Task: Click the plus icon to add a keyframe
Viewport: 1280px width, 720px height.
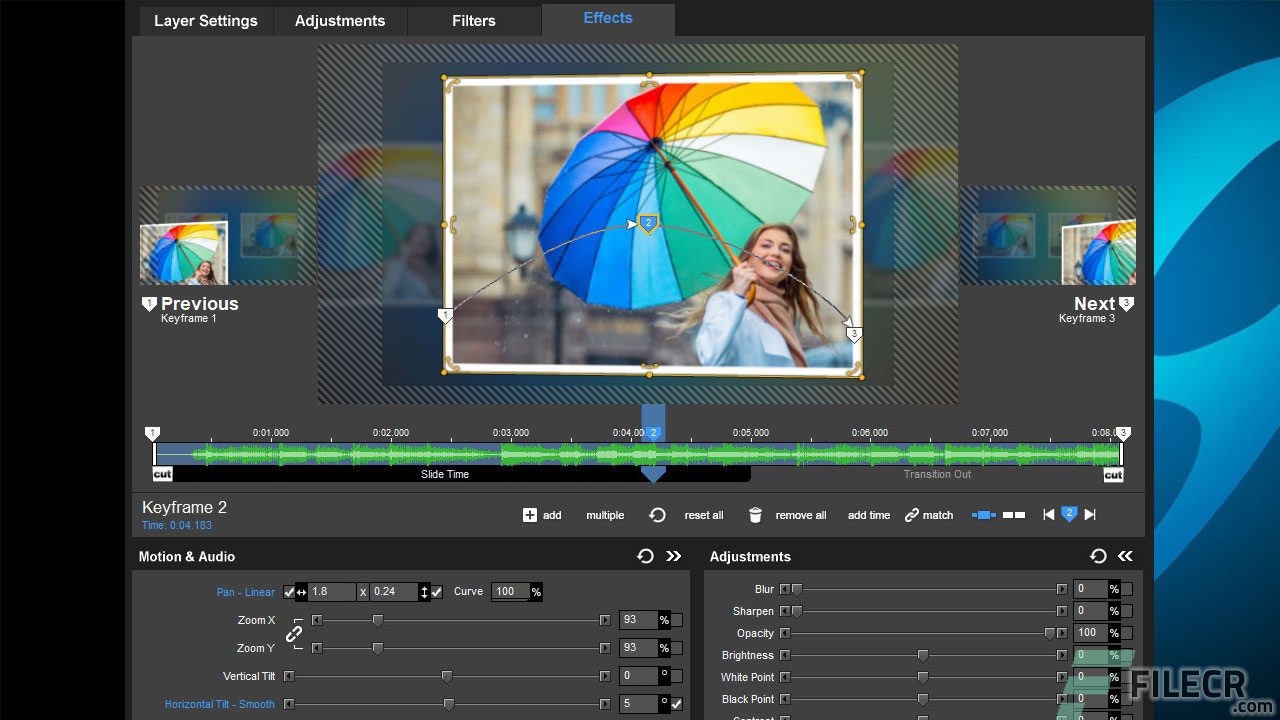Action: 530,515
